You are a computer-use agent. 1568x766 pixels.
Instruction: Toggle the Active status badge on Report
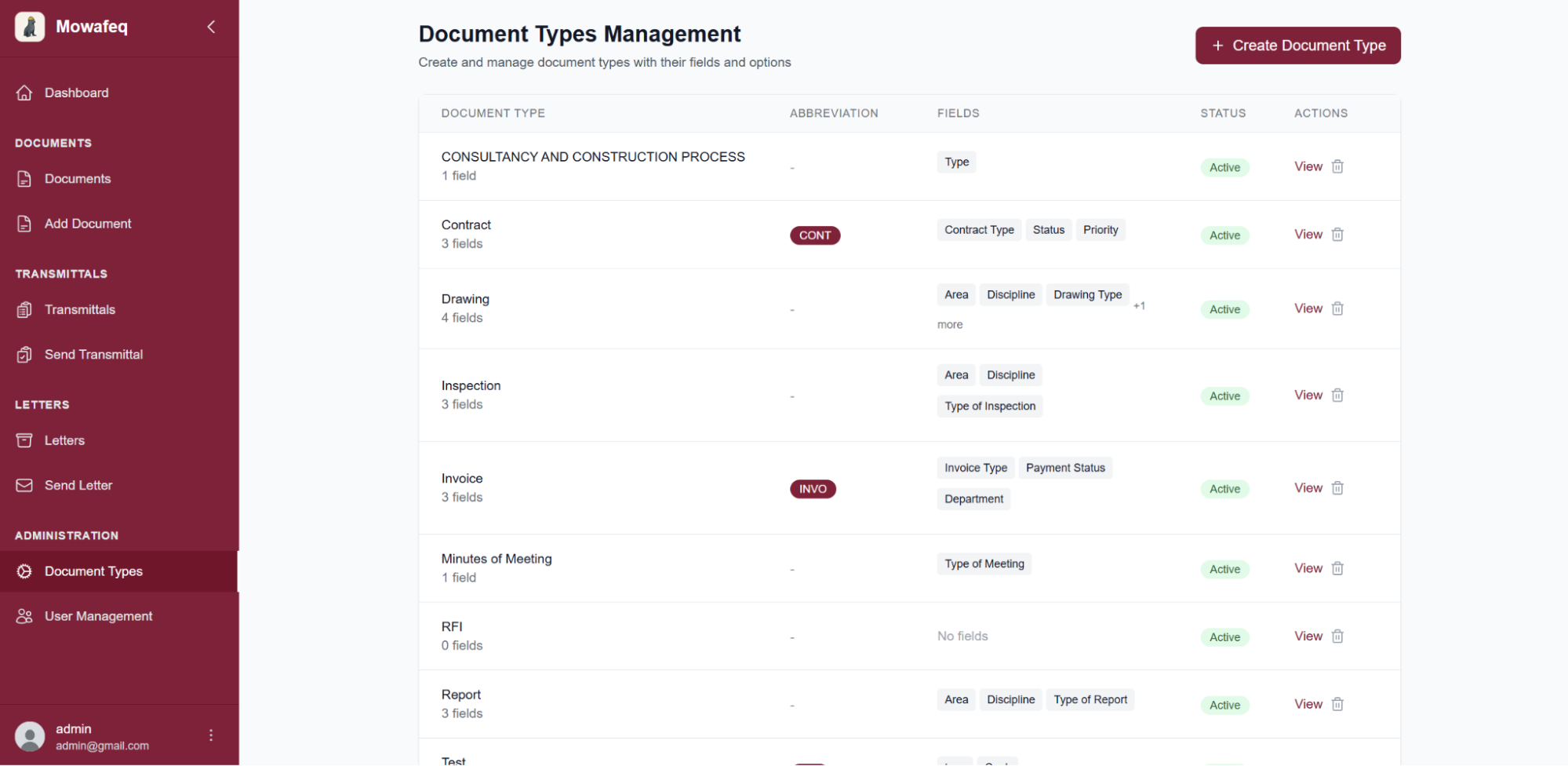[x=1224, y=705]
